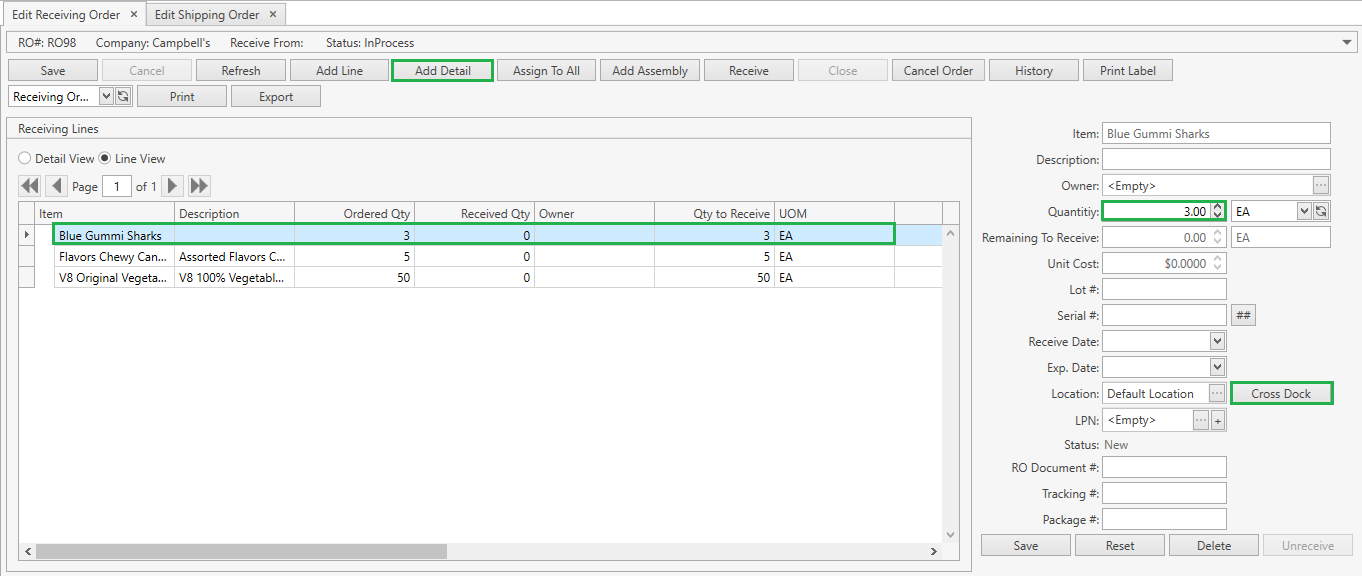Close the Edit Shipping Order tab
This screenshot has height=576, width=1362.
click(x=273, y=15)
